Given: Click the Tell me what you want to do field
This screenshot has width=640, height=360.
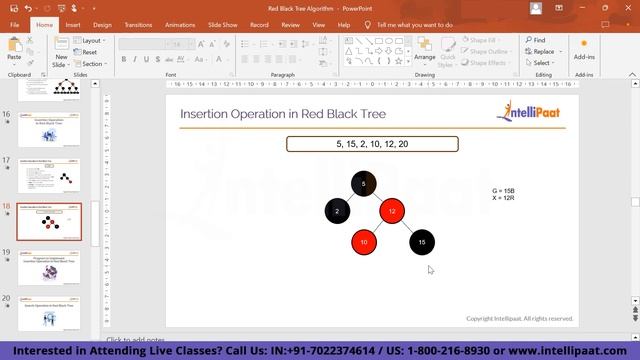Looking at the screenshot, I should click(414, 25).
